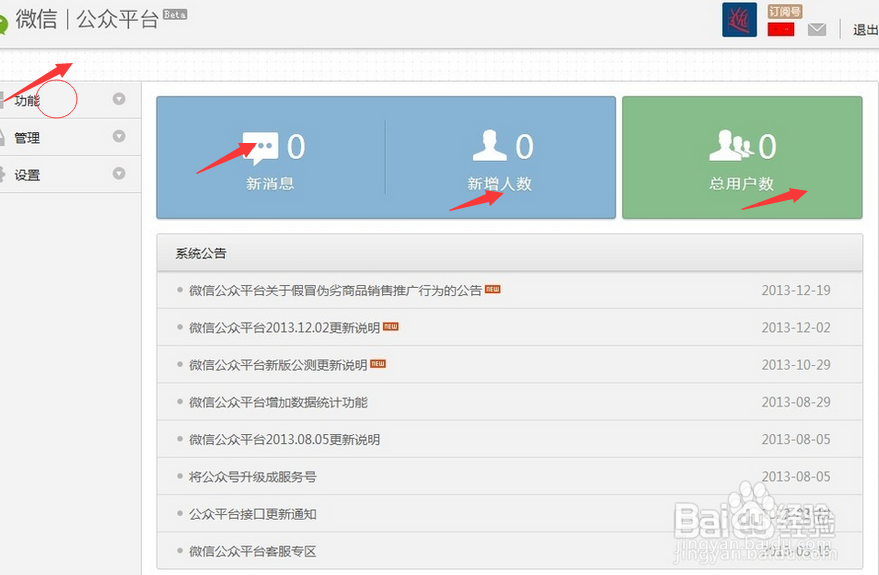Click the 退出 logout link
Screen dimensions: 879x575
pos(865,30)
